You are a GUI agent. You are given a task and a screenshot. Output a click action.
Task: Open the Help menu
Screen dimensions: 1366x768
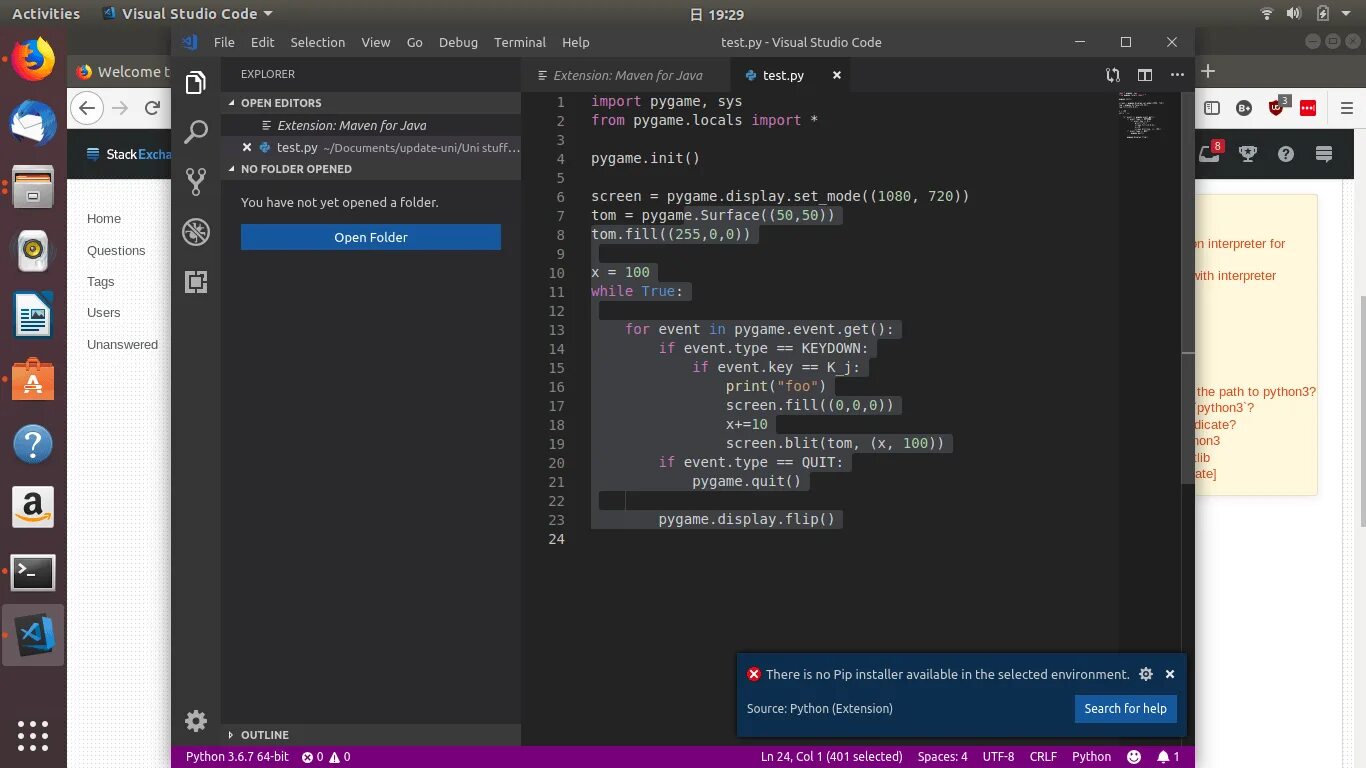pyautogui.click(x=575, y=42)
